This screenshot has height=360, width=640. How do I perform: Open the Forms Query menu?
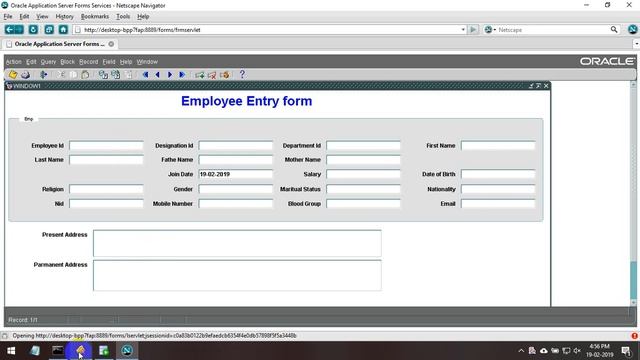coord(48,62)
